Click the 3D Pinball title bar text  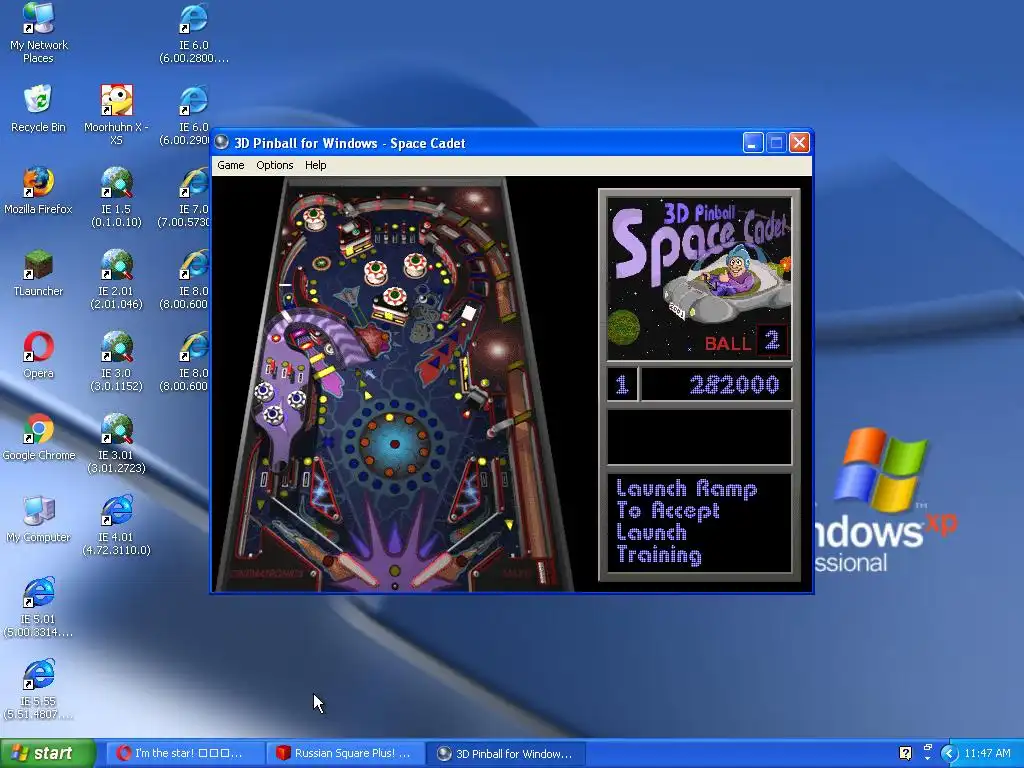tap(349, 143)
